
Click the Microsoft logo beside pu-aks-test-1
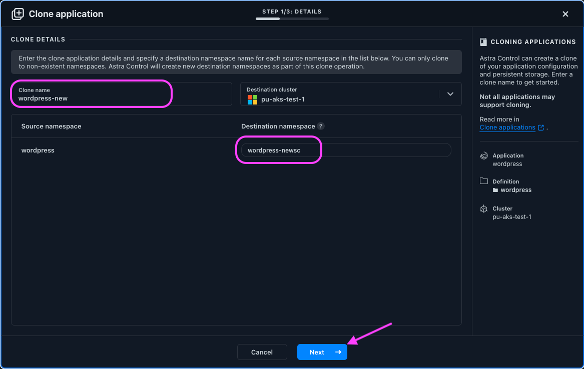(252, 99)
